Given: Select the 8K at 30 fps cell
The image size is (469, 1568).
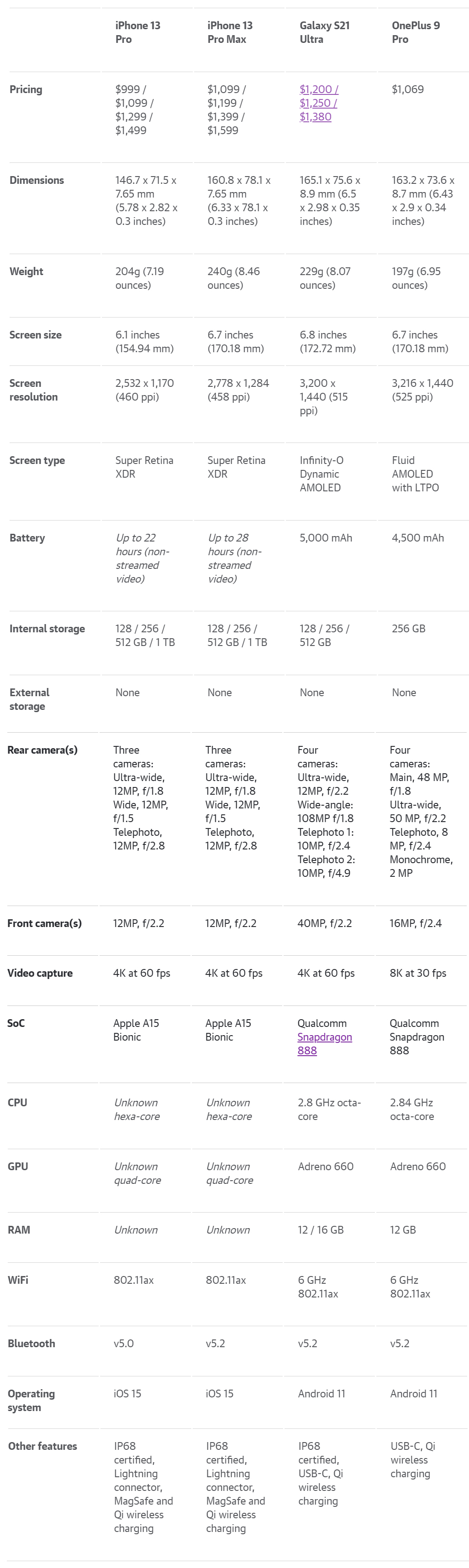Looking at the screenshot, I should 418,973.
